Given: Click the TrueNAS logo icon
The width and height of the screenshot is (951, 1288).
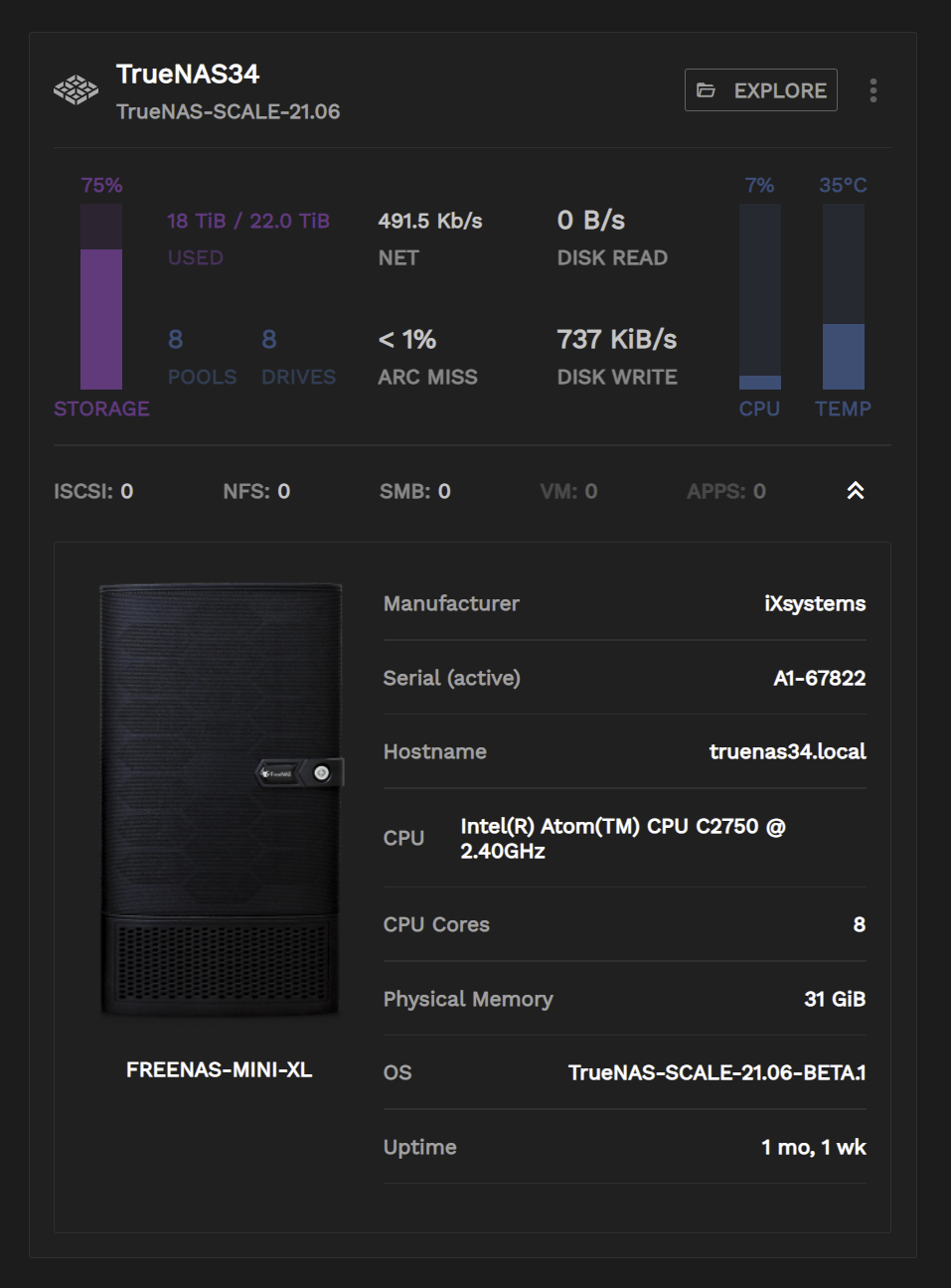Looking at the screenshot, I should click(76, 90).
